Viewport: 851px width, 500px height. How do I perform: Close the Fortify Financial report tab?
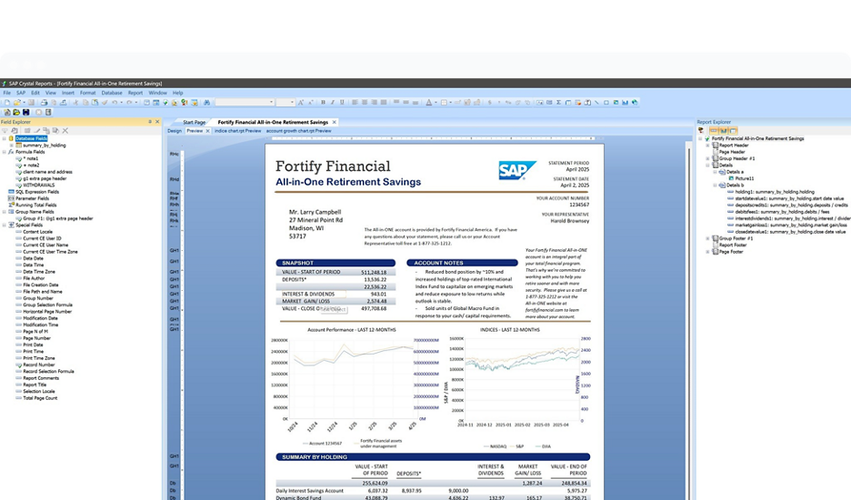pos(334,122)
